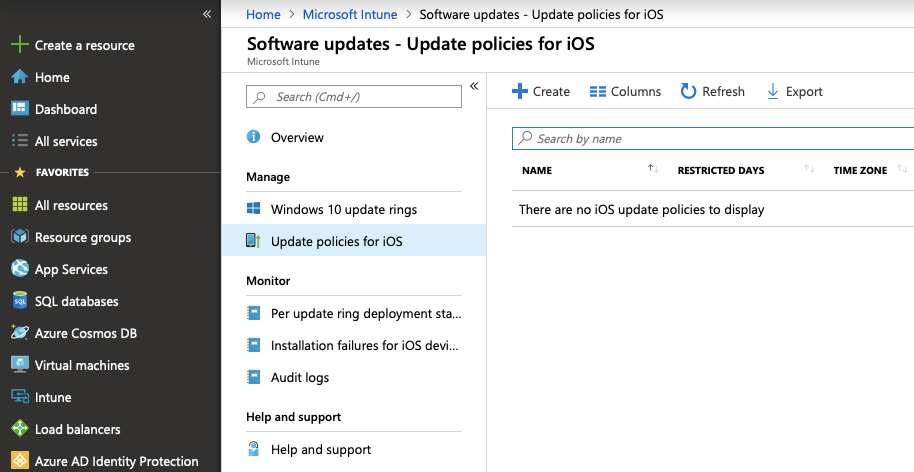Click the Home house icon in sidebar
Viewport: 914px width, 472px height.
tap(20, 77)
